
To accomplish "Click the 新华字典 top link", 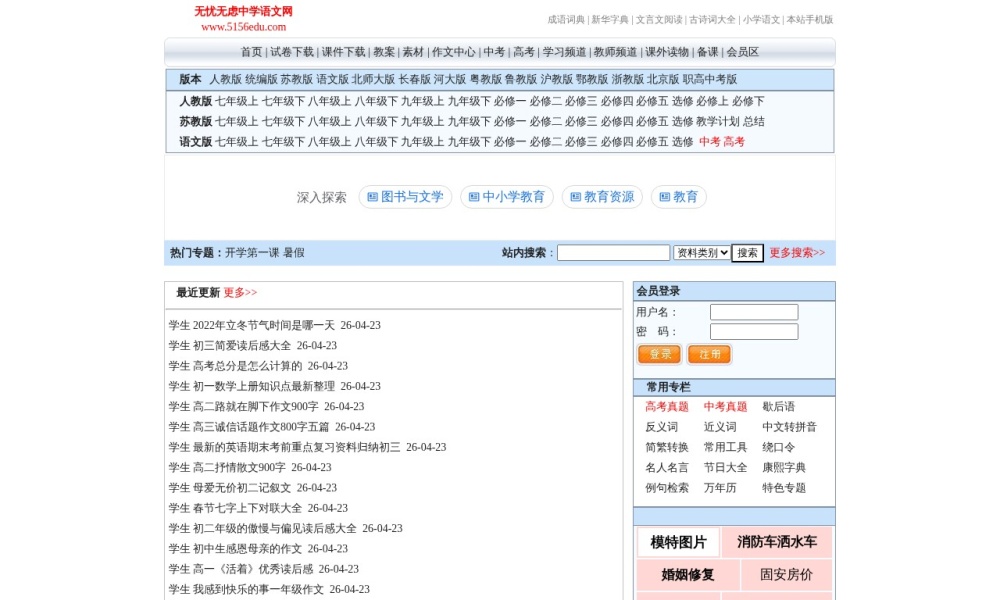I will [x=610, y=20].
